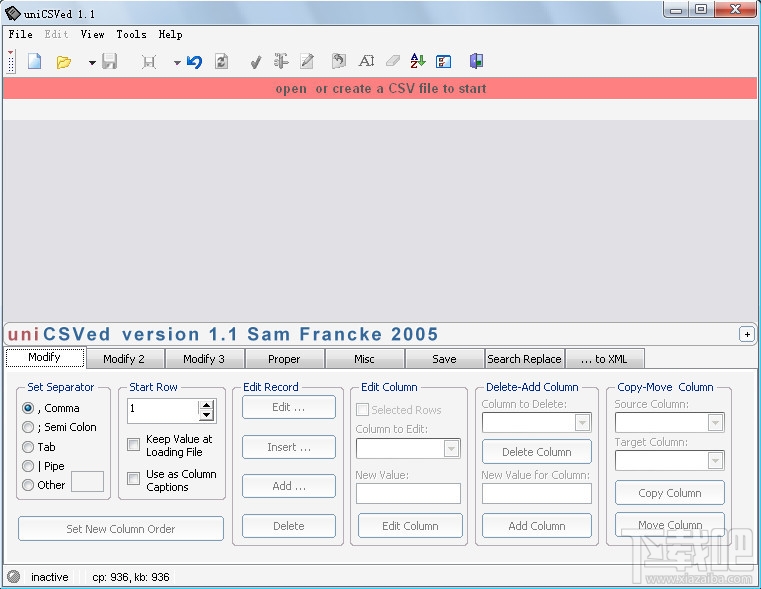This screenshot has height=589, width=761.
Task: Expand the Column to Delete combo box
Action: pos(582,423)
